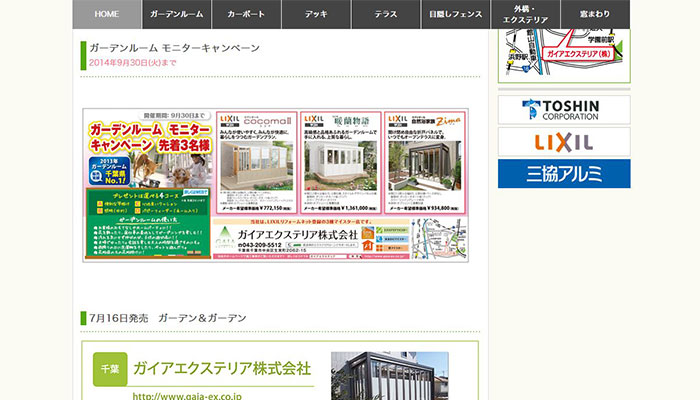Open the LIXIL logo banner
The width and height of the screenshot is (700, 400).
coord(564,142)
